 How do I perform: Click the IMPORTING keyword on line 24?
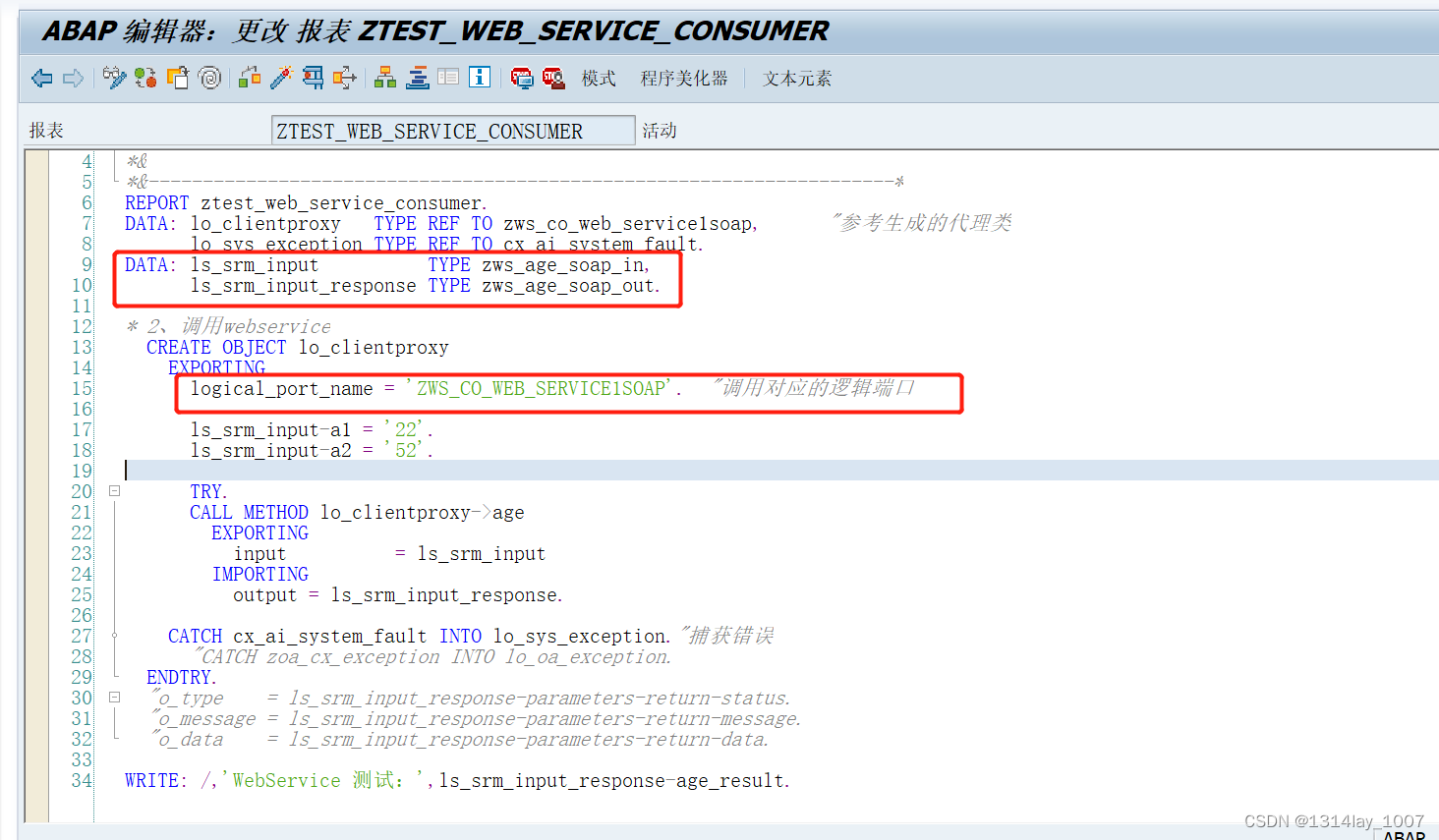coord(260,575)
